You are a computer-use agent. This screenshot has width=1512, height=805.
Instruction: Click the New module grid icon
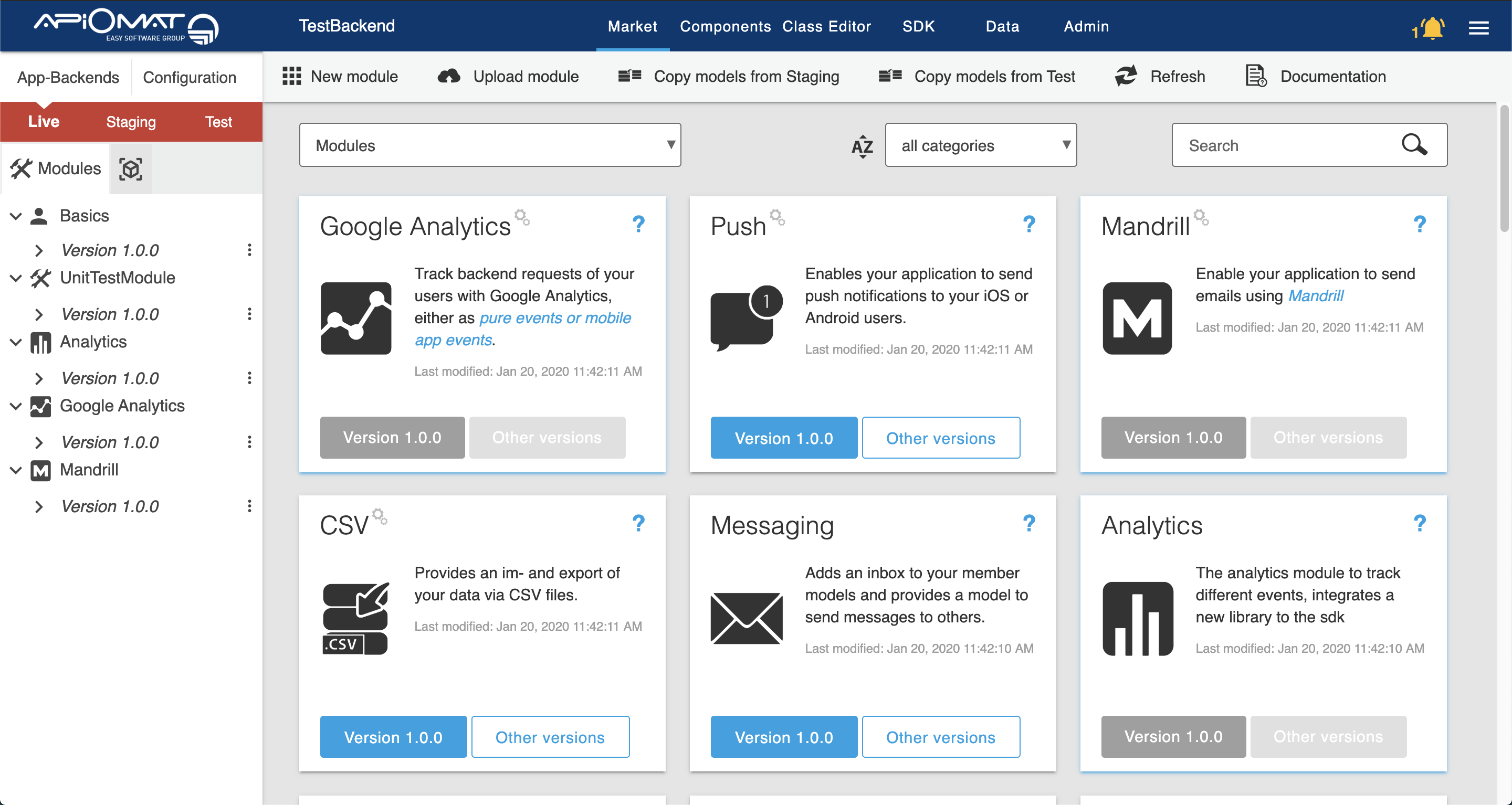(292, 76)
